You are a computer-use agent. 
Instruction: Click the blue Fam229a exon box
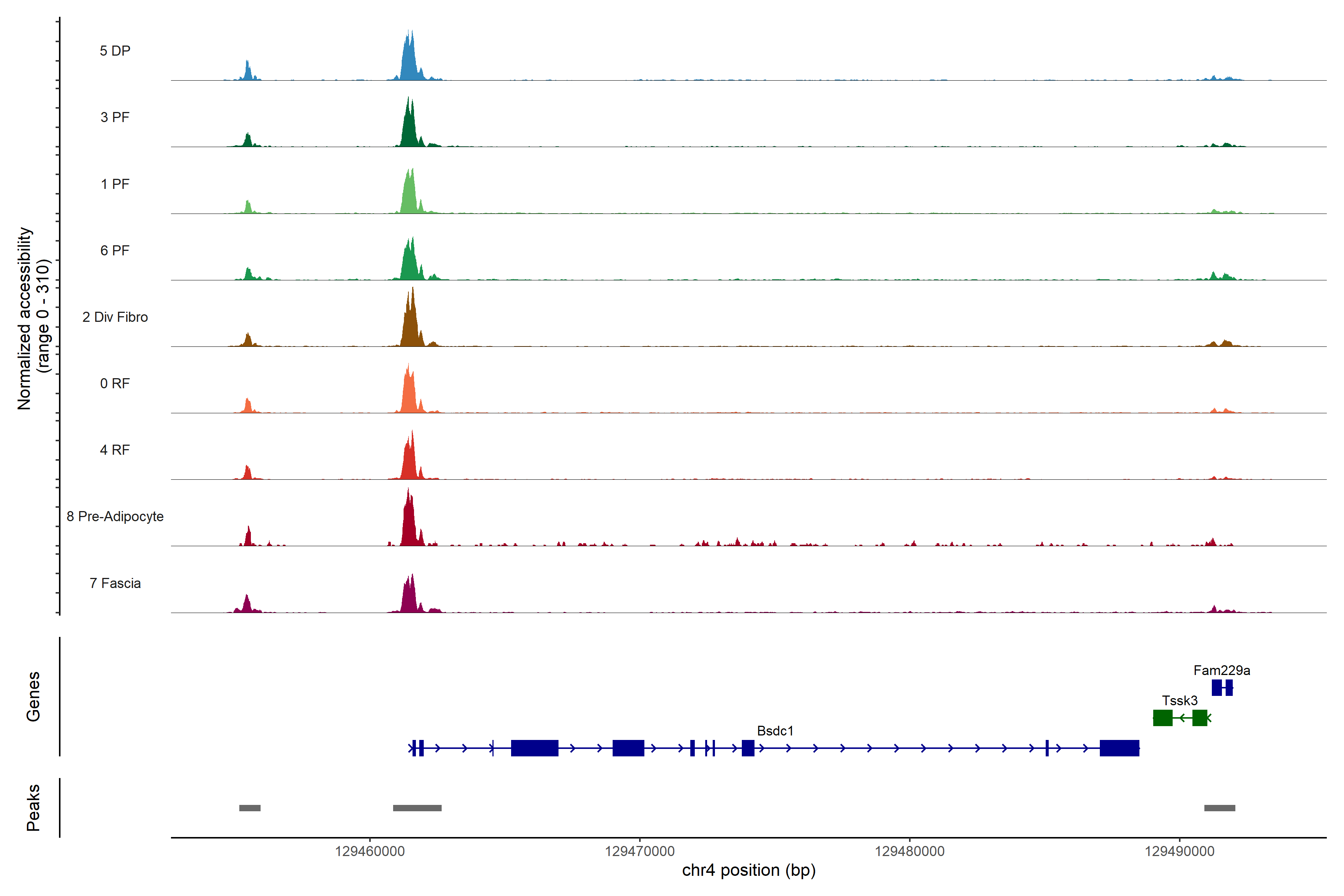[1217, 687]
